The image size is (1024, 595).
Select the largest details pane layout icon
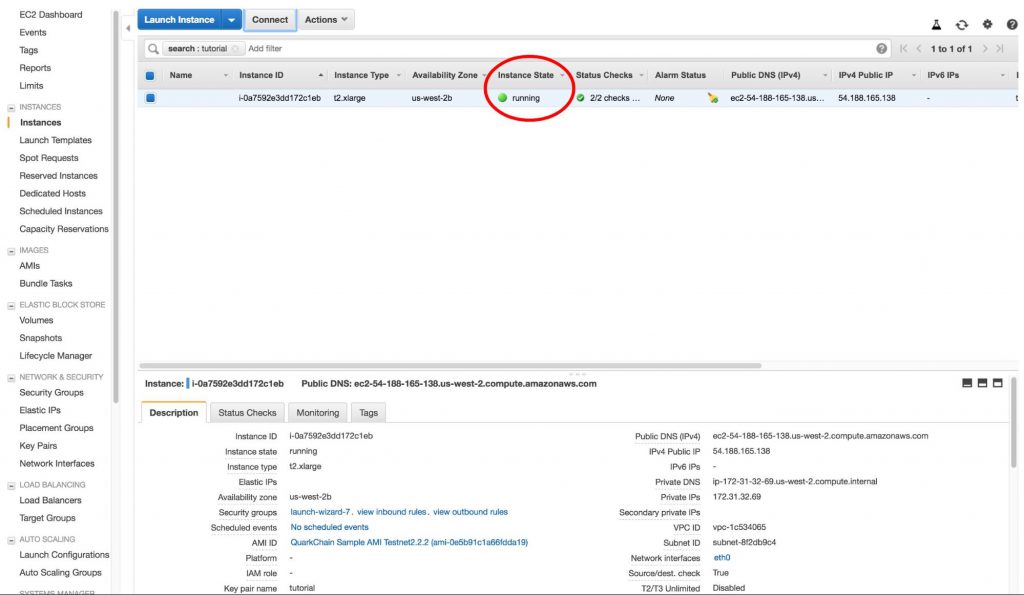(997, 383)
